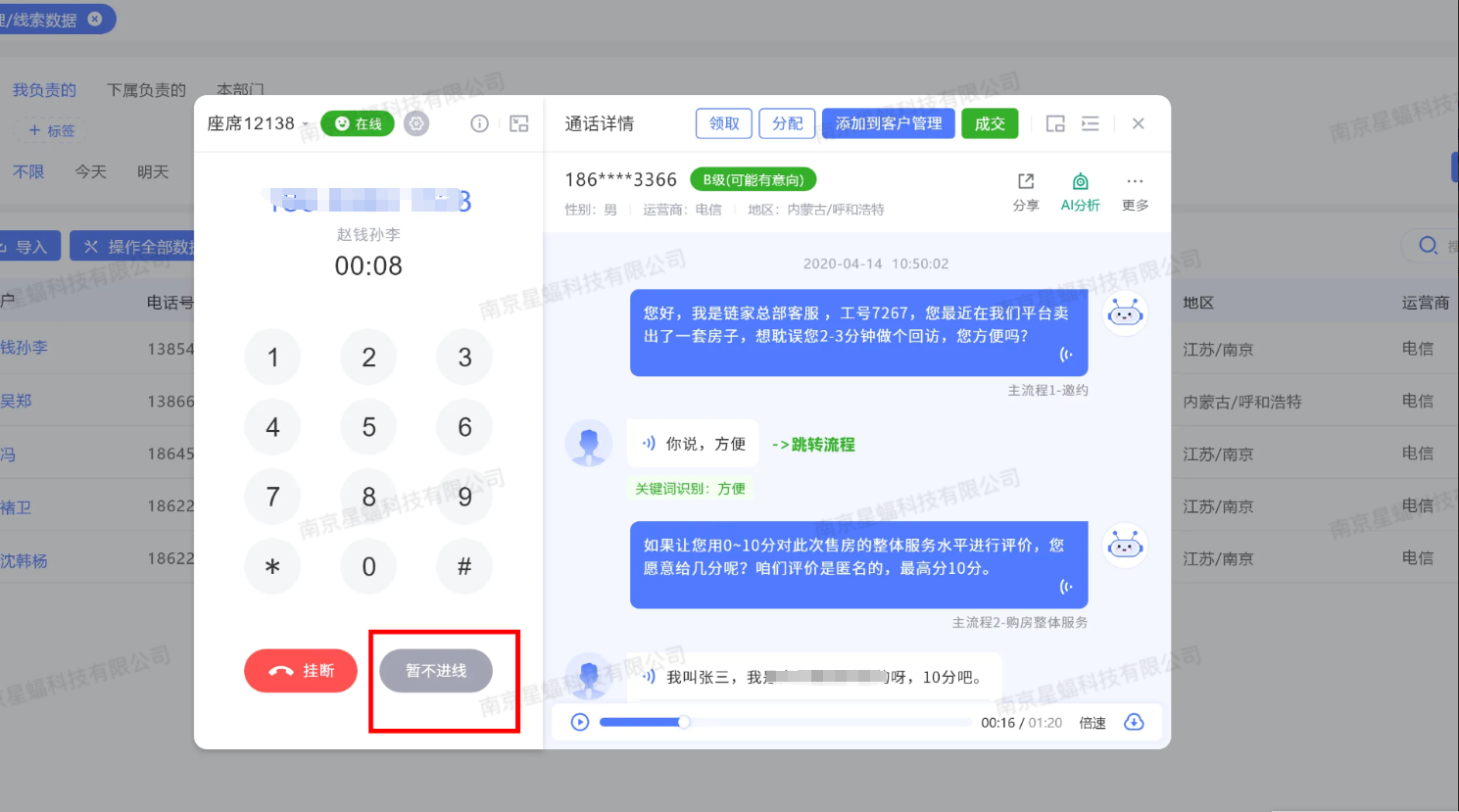This screenshot has height=812, width=1459.
Task: Play the call recording audio
Action: [580, 722]
